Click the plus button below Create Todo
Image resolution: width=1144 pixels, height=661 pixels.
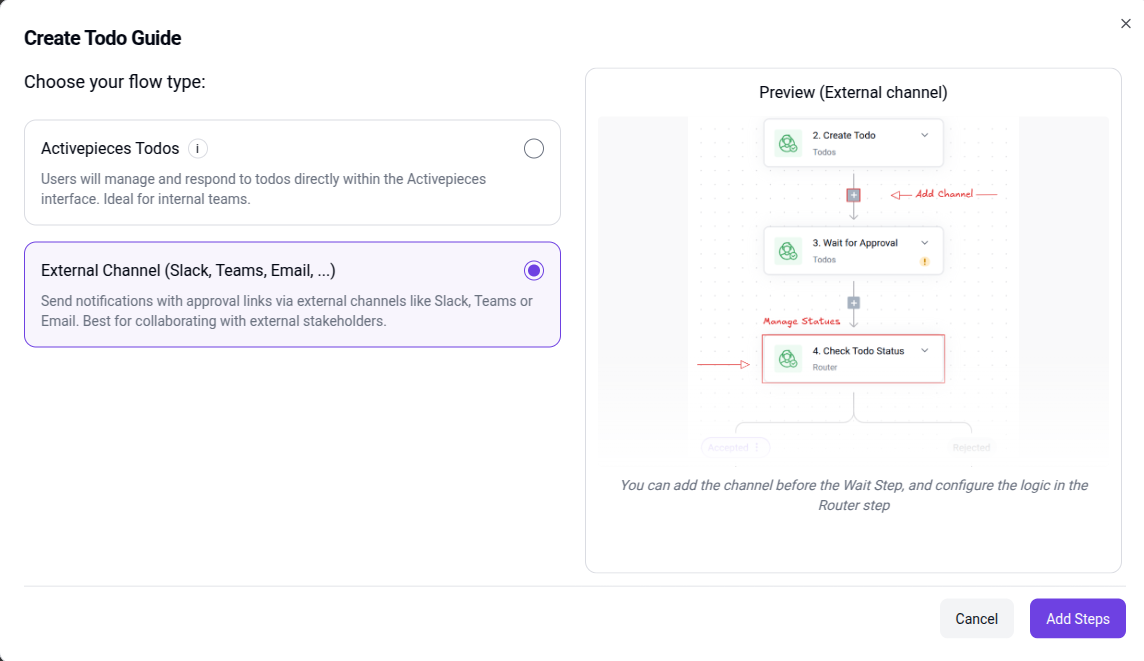[854, 196]
